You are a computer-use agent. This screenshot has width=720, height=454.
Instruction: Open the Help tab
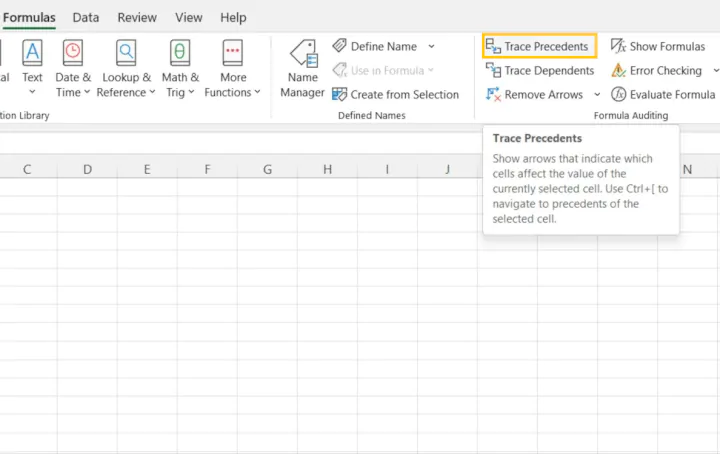coord(233,17)
